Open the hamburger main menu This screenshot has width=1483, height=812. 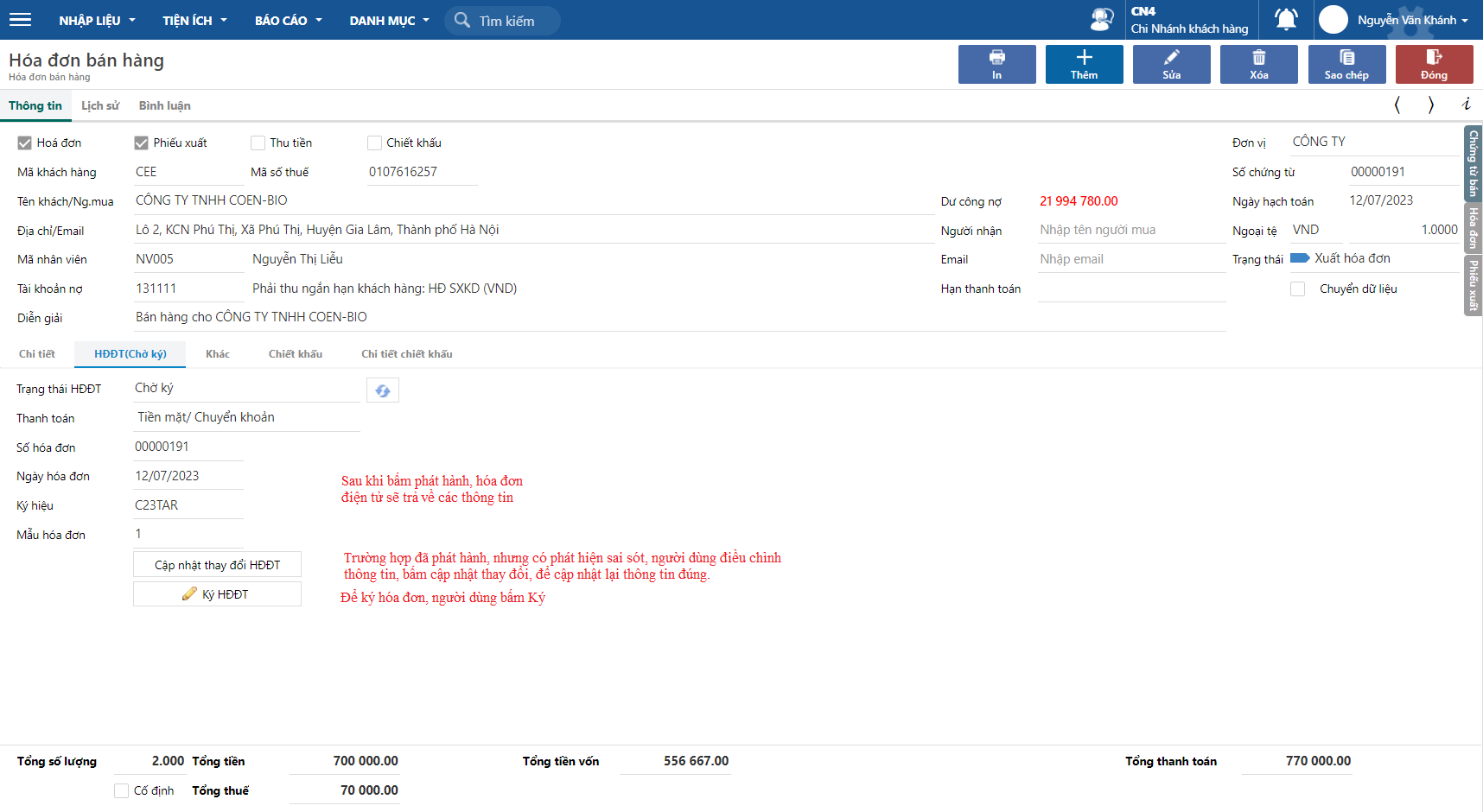20,20
